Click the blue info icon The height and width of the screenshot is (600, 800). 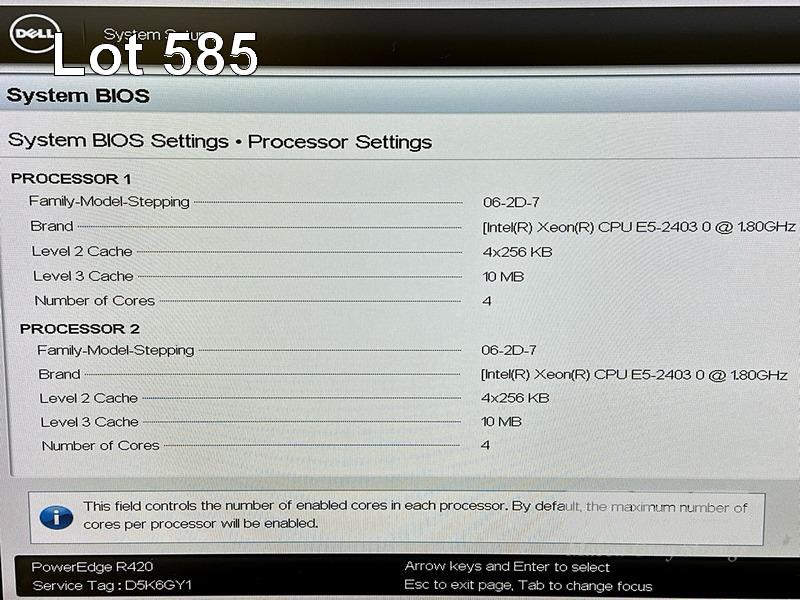tap(56, 517)
